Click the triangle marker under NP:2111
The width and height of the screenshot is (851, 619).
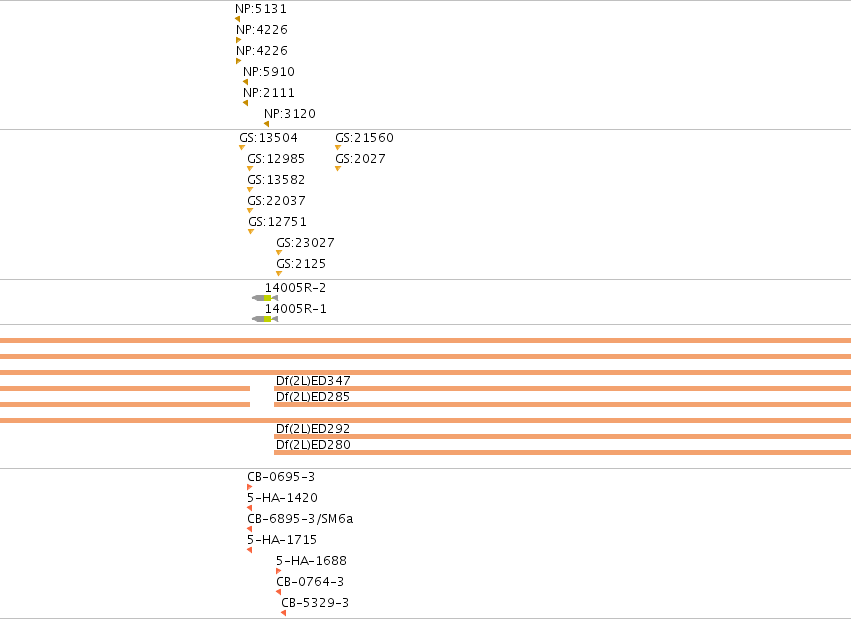point(246,103)
